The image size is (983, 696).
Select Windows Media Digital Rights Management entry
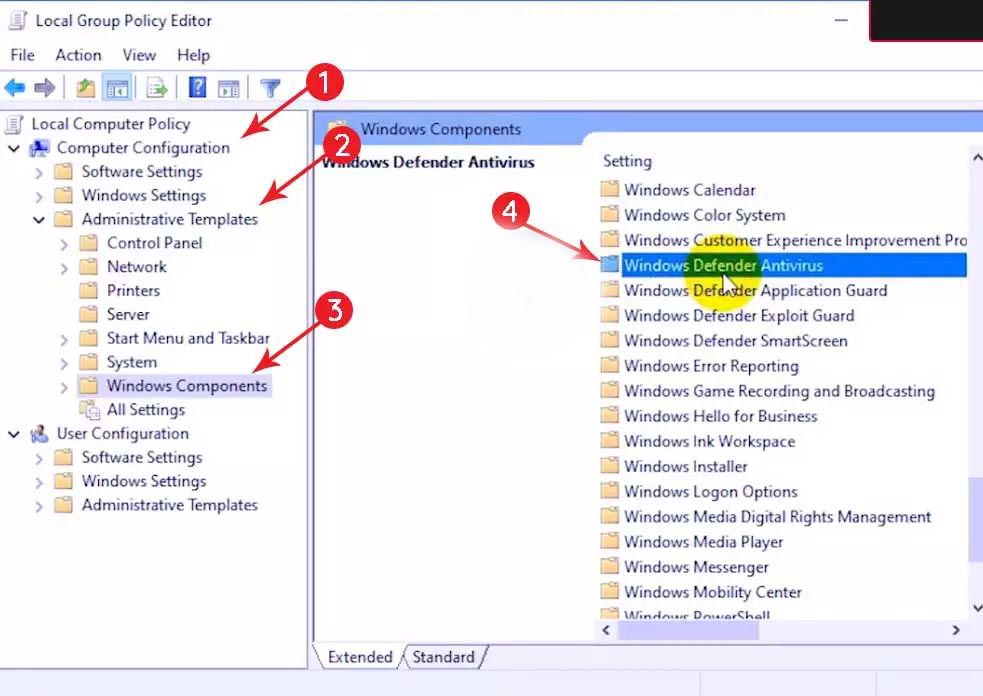[777, 517]
